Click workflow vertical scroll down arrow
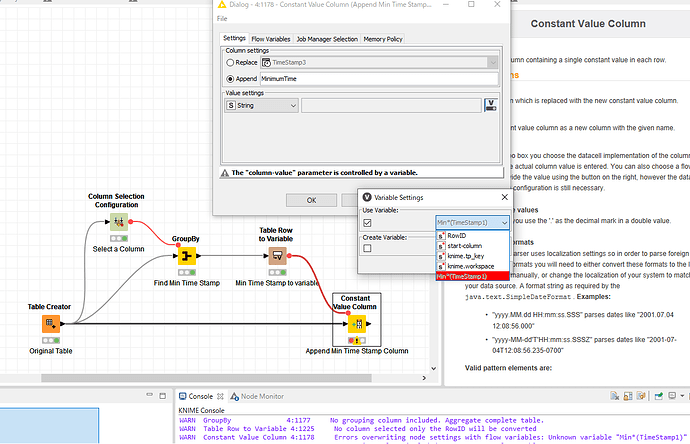Viewport: 690px width, 444px height. click(x=433, y=368)
